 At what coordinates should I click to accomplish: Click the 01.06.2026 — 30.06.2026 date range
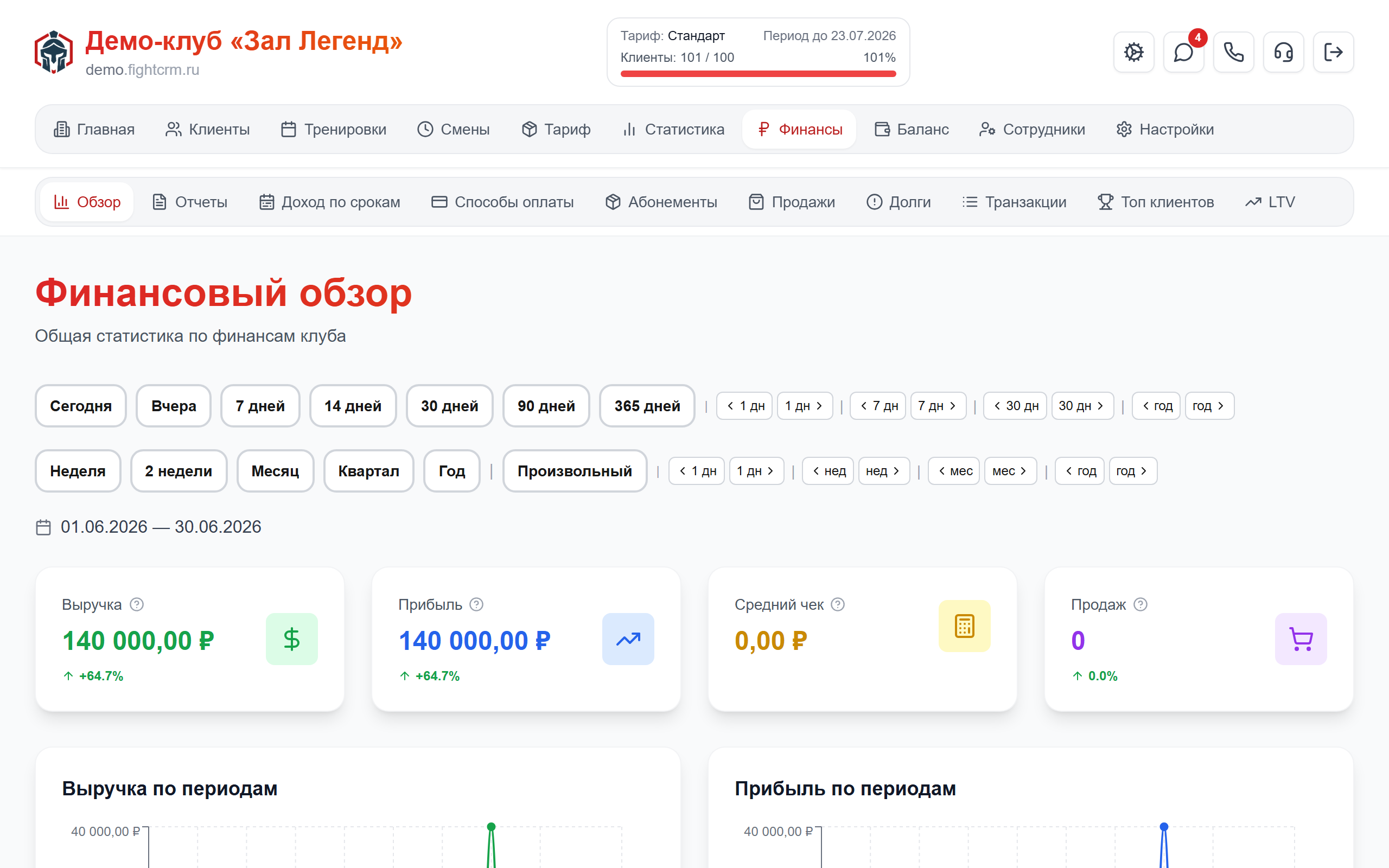tap(161, 527)
